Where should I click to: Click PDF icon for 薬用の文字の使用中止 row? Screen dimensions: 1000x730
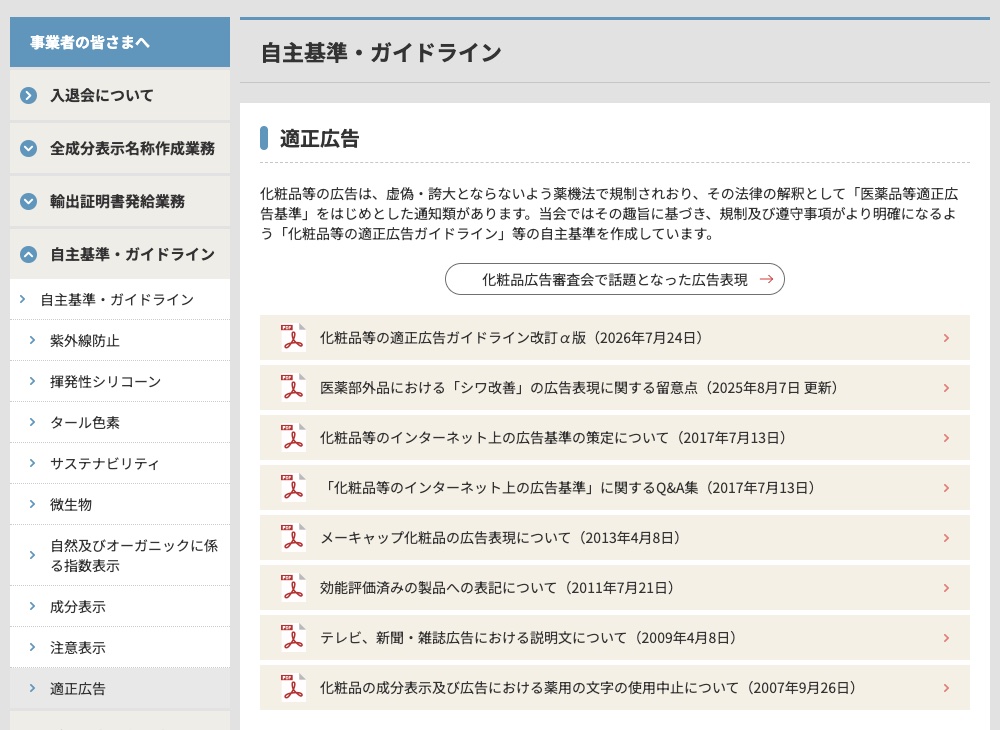tap(293, 687)
